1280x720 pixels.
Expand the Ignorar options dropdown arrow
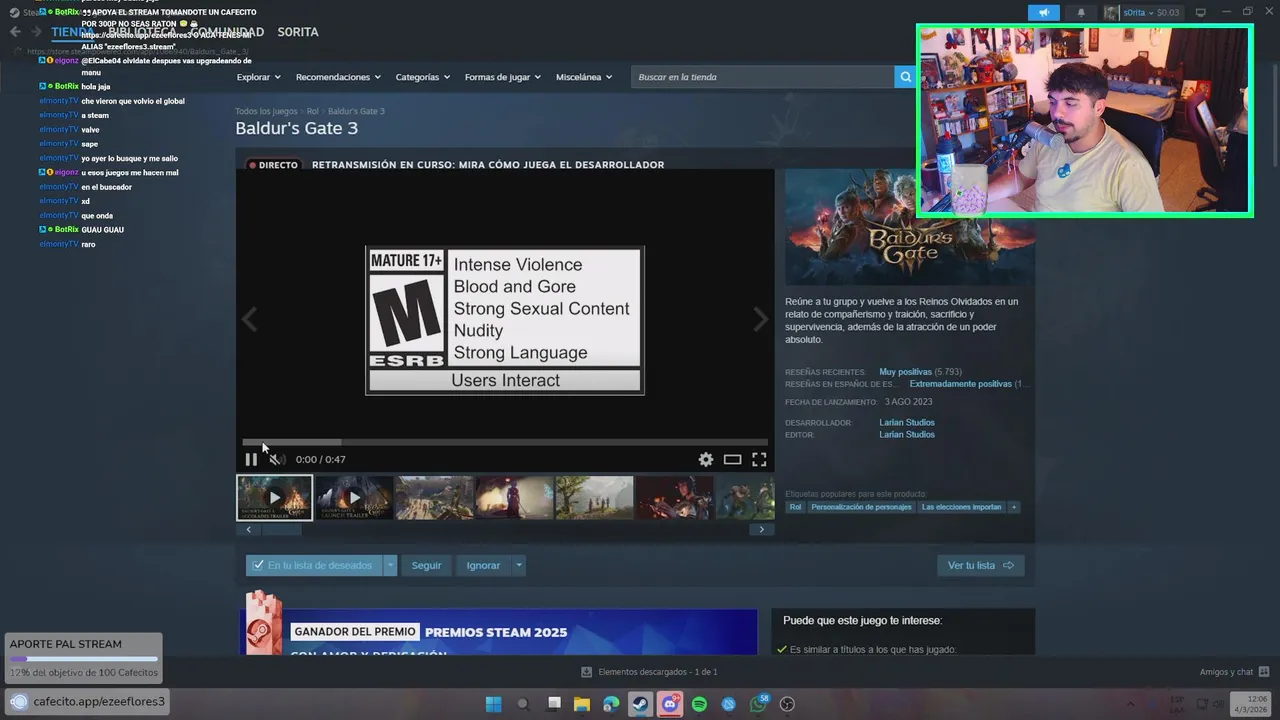coord(518,565)
